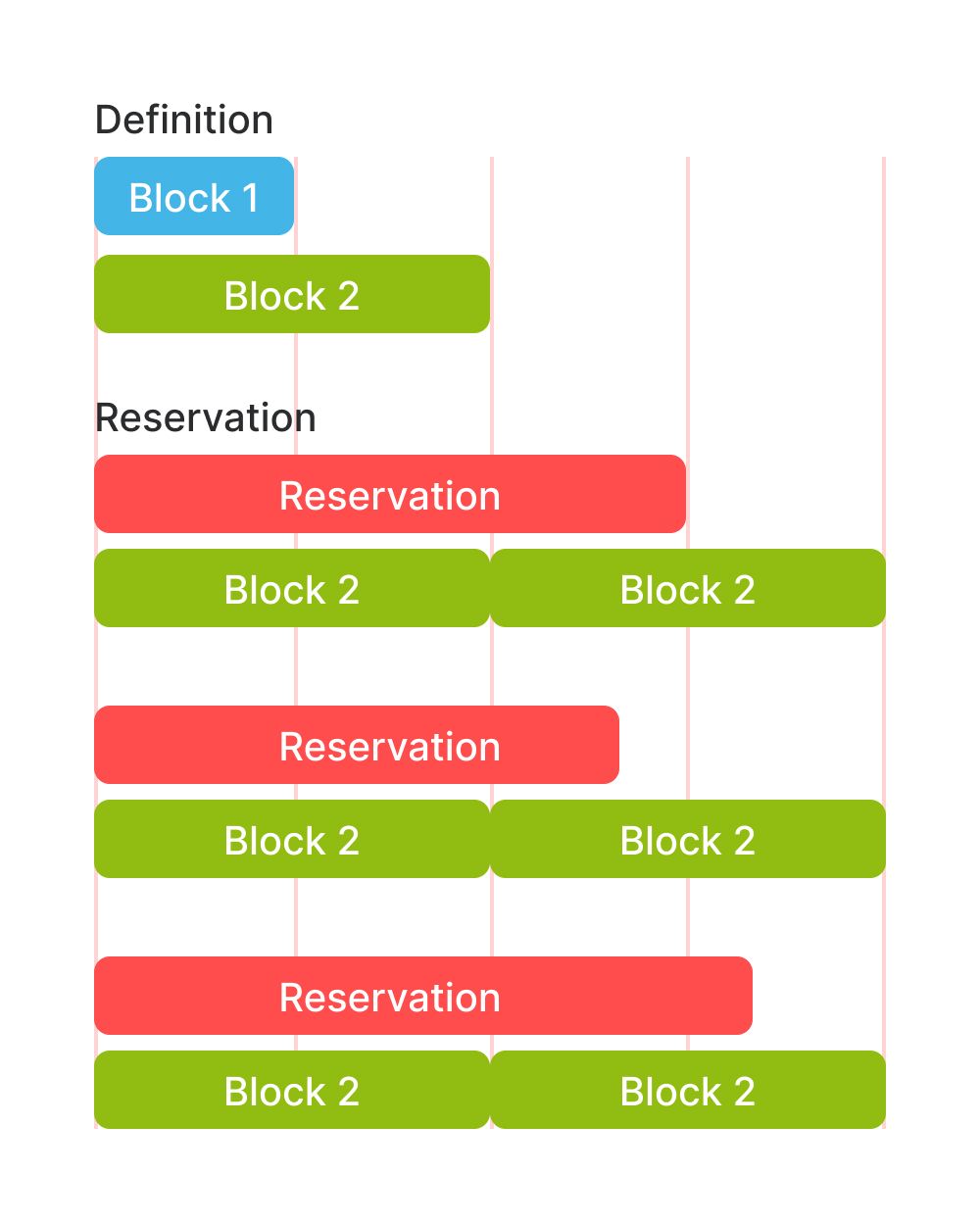Click the black Reservation section heading
This screenshot has height=1223, width=980.
pyautogui.click(x=205, y=418)
